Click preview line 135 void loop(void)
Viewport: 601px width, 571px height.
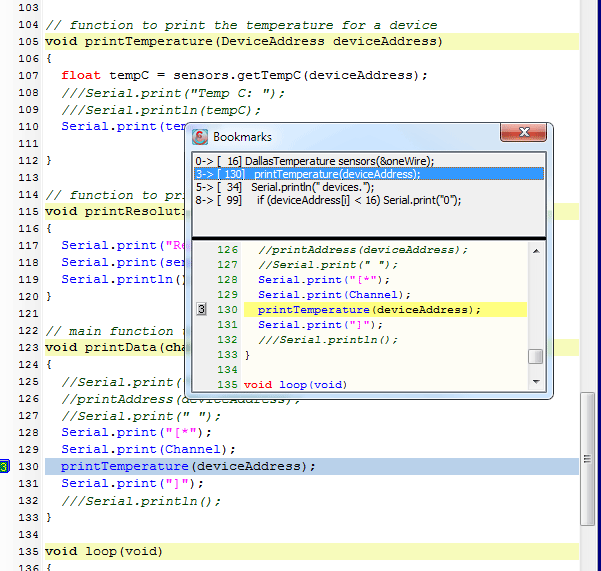(x=295, y=384)
